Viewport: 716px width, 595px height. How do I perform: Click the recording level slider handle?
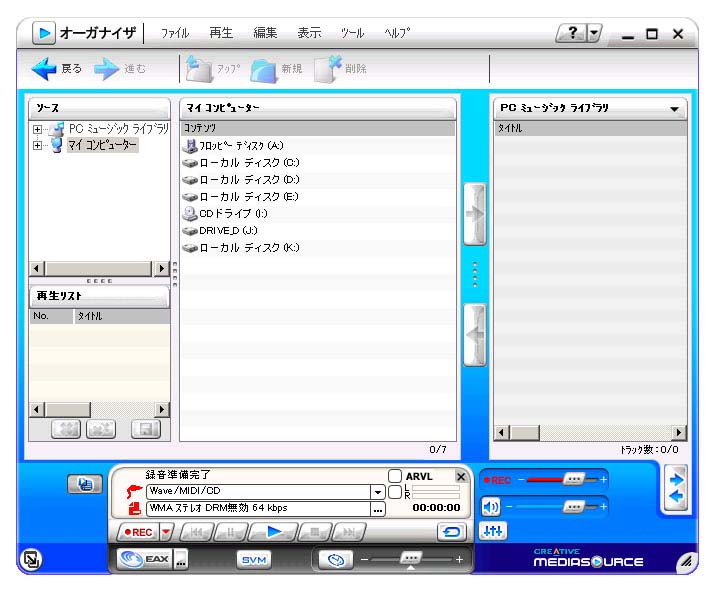tap(572, 480)
